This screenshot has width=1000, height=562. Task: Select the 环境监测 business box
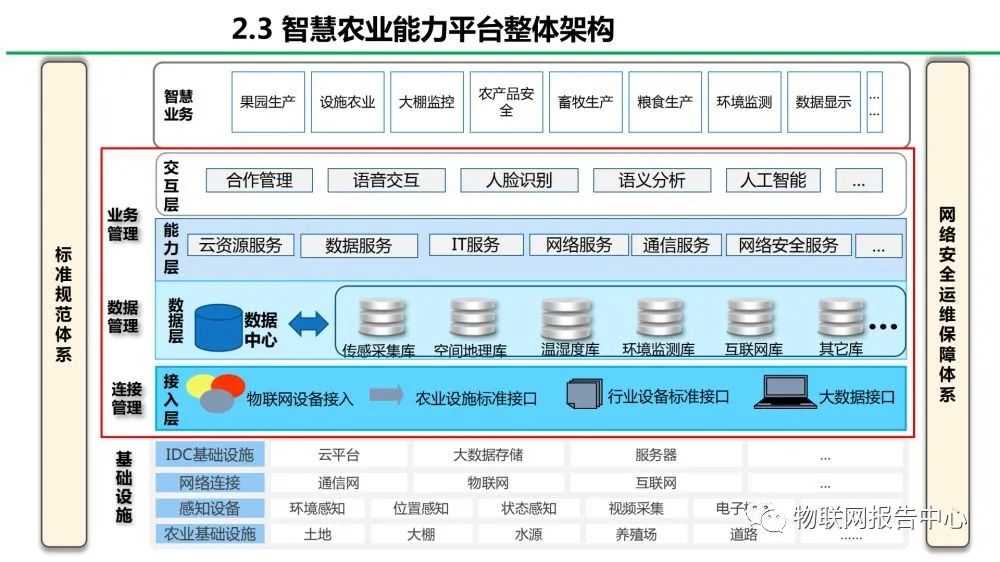click(744, 102)
